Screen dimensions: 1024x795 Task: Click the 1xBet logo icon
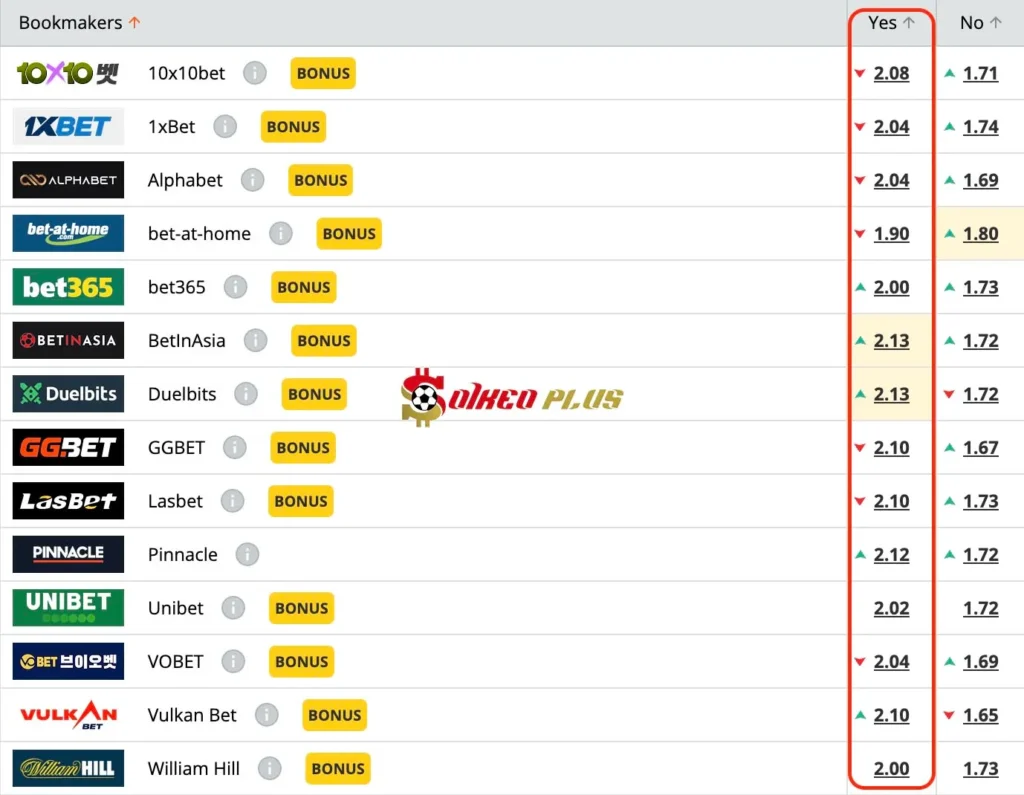[x=68, y=127]
